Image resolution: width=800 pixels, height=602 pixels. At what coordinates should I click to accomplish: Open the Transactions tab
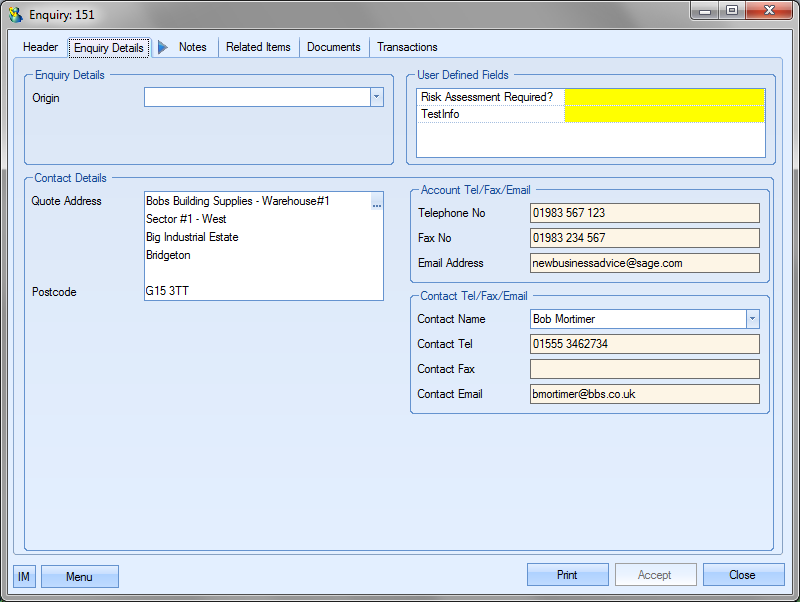407,47
